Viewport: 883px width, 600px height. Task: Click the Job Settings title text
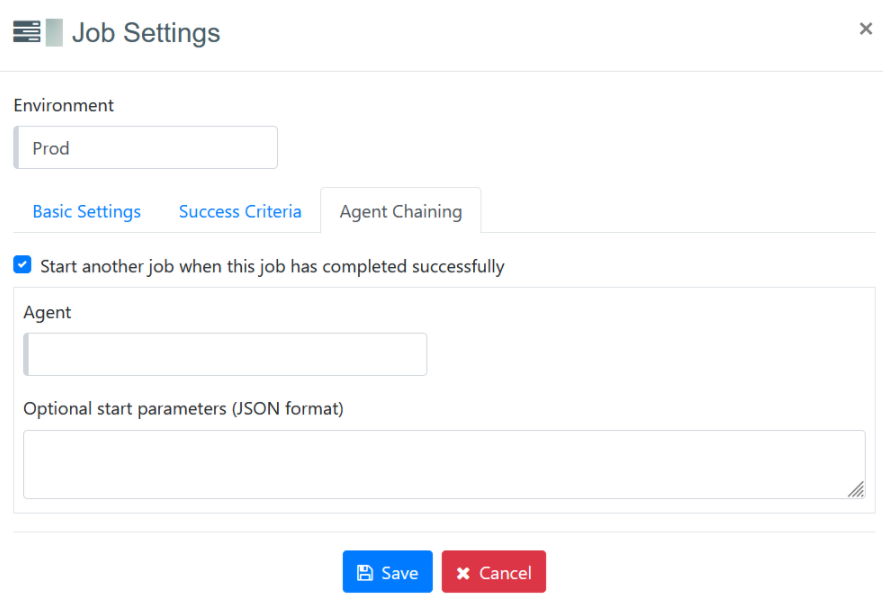(x=146, y=32)
